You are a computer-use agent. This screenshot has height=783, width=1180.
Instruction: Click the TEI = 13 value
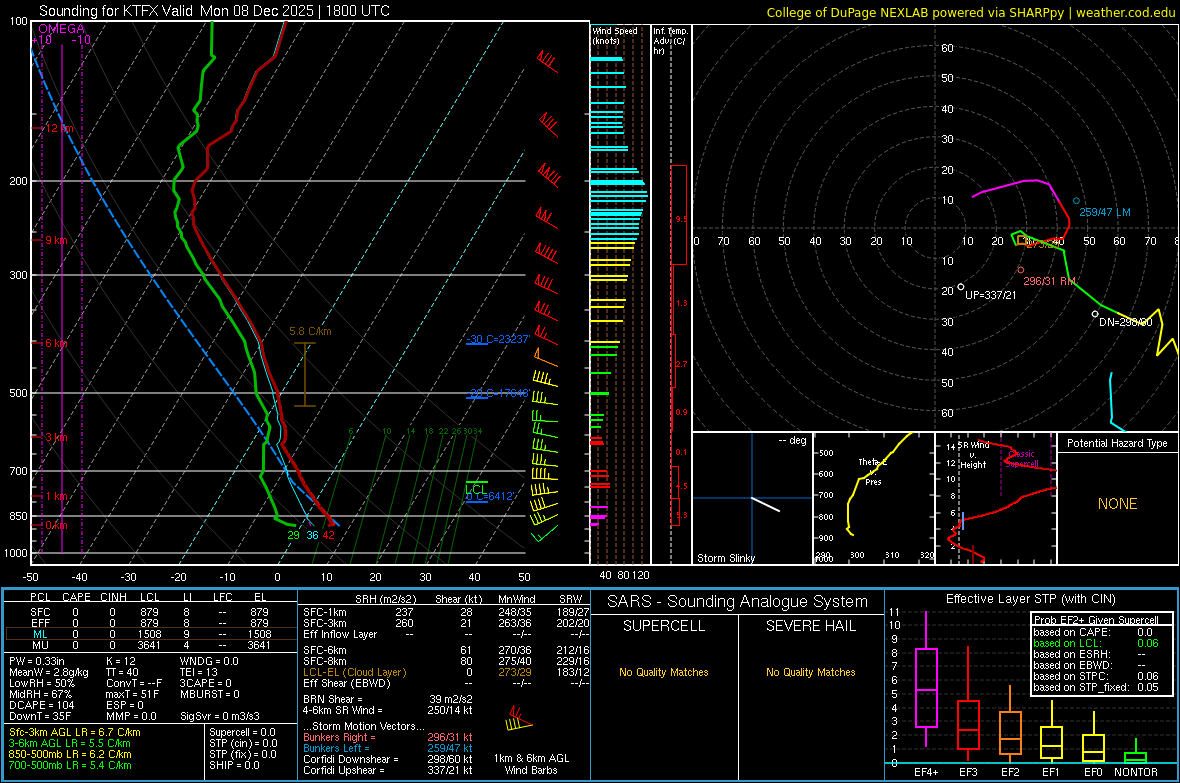199,672
